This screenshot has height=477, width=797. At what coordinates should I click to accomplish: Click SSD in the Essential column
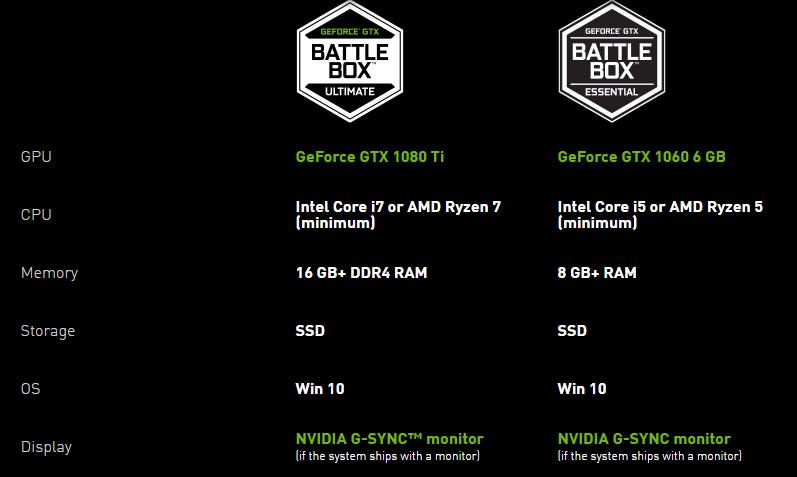[x=572, y=331]
